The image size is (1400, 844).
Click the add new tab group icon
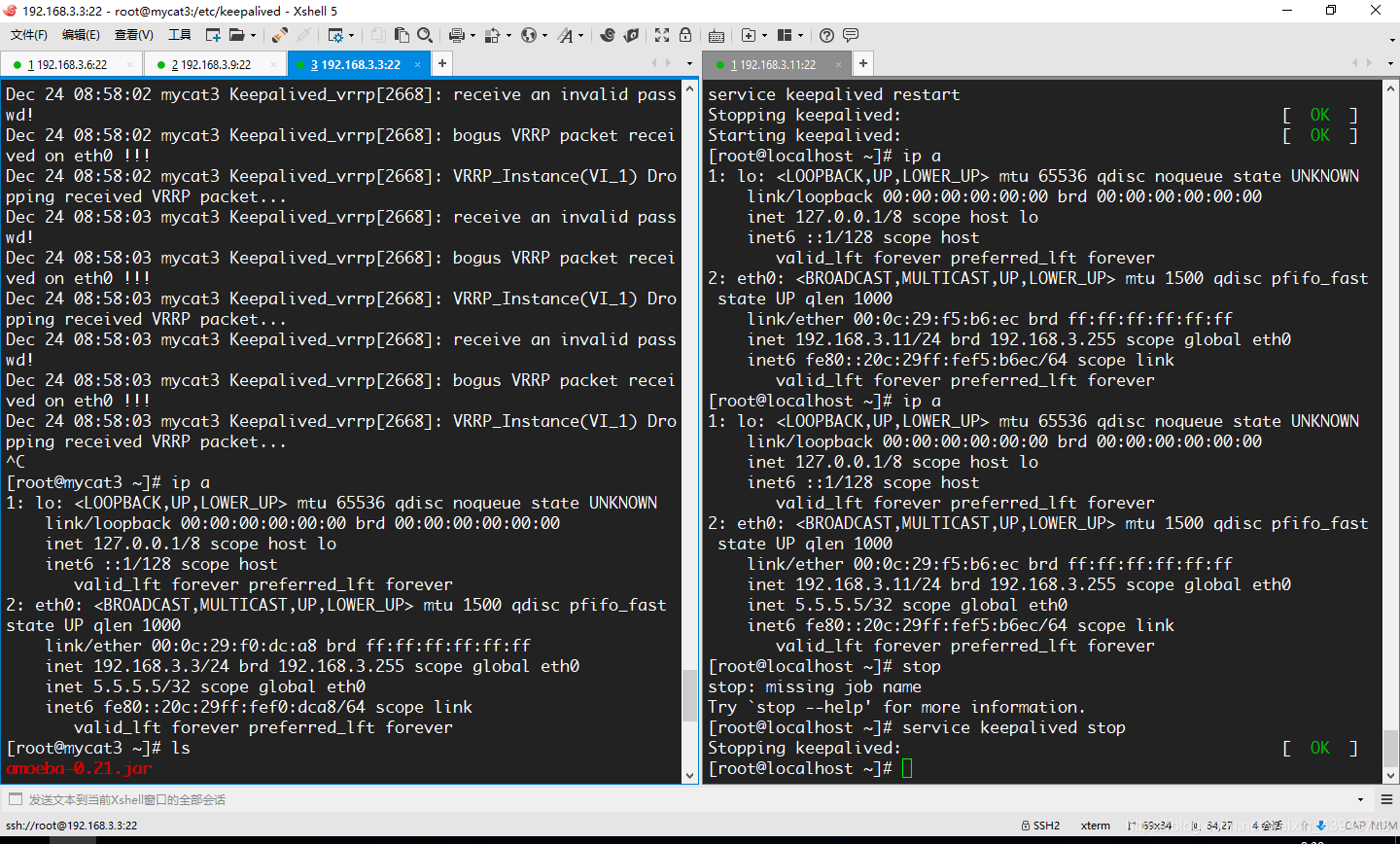(749, 35)
